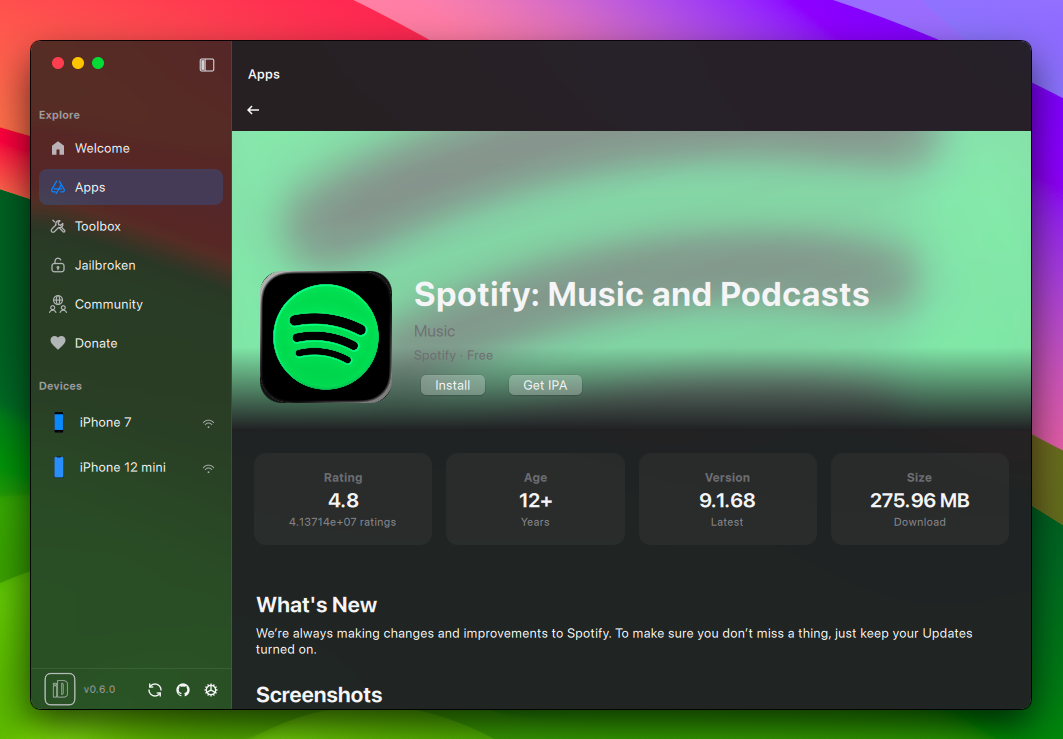The image size is (1063, 739).
Task: Click the v0.6.0 version label
Action: click(x=100, y=690)
